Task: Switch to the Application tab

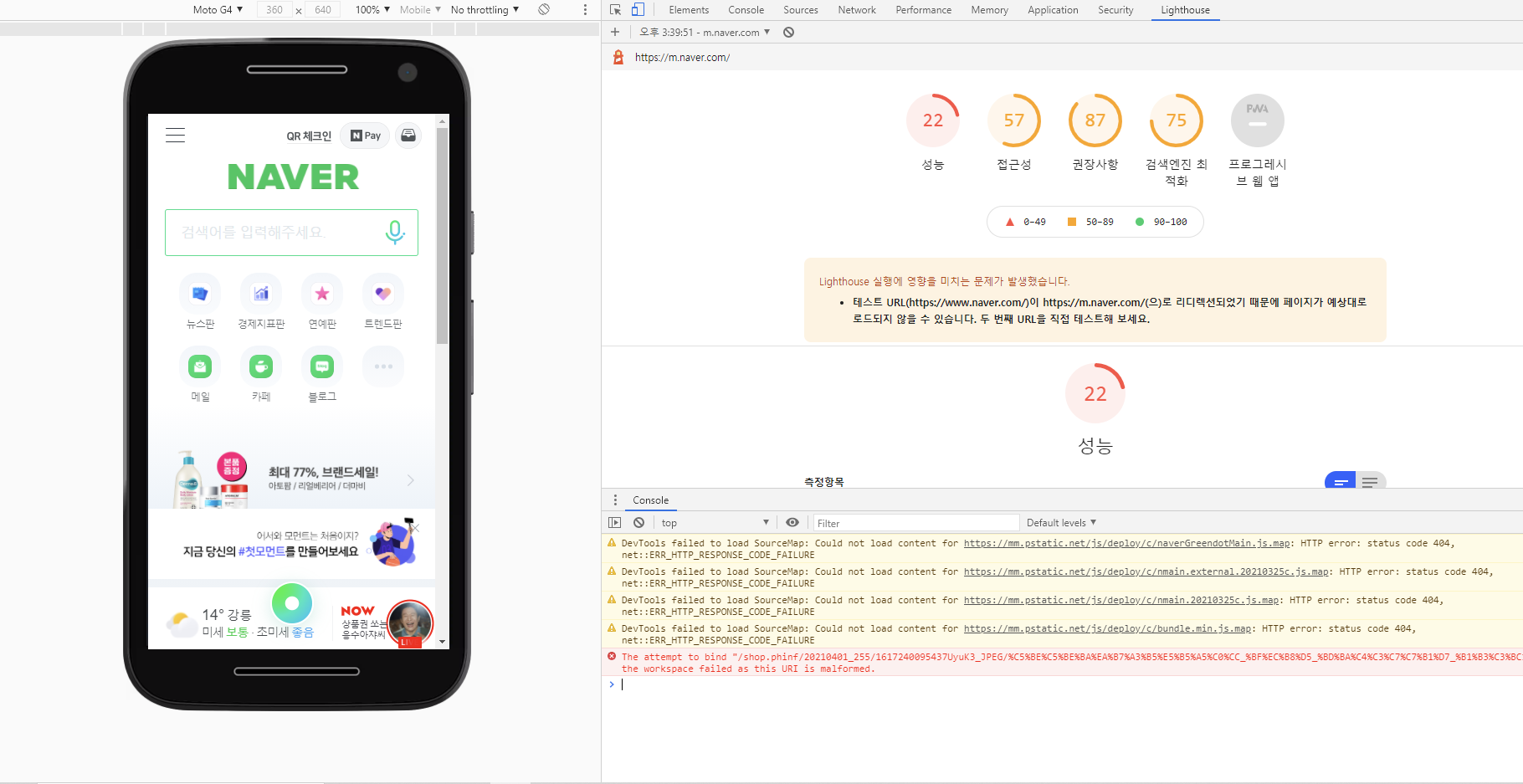Action: click(1053, 10)
